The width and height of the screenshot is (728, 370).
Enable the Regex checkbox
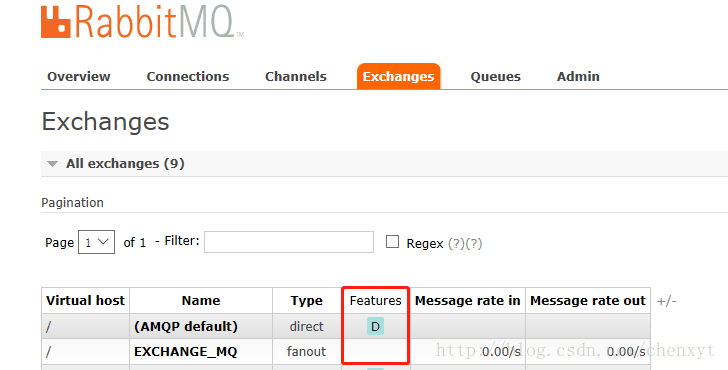pos(392,241)
